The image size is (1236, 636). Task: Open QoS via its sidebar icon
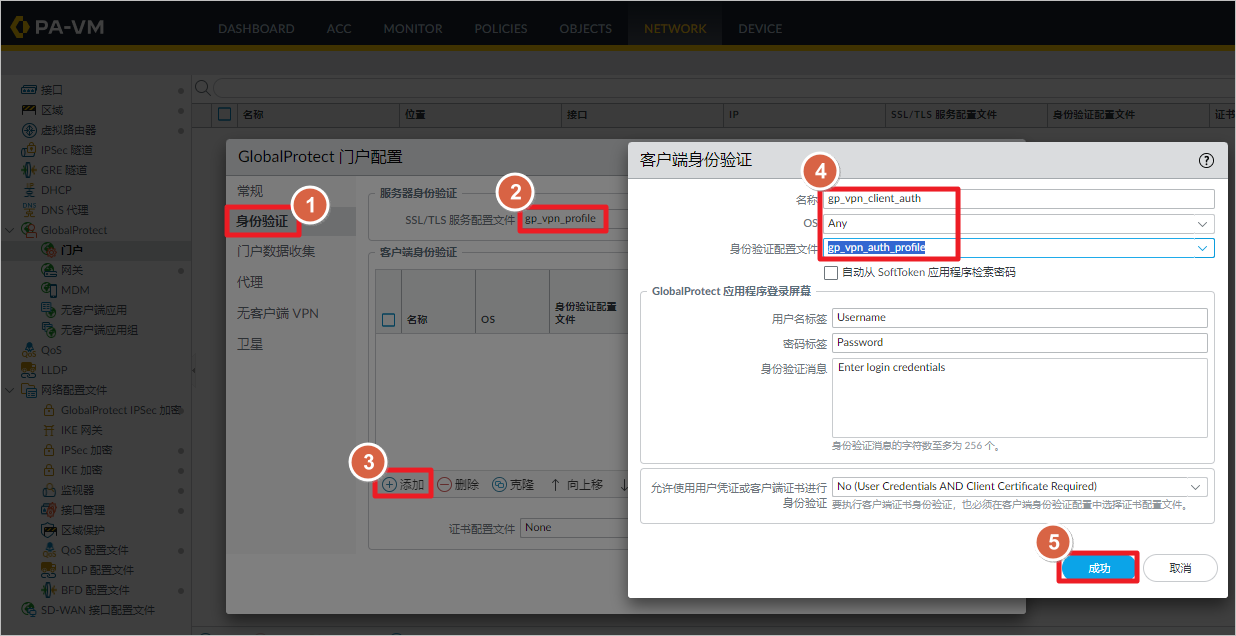29,350
